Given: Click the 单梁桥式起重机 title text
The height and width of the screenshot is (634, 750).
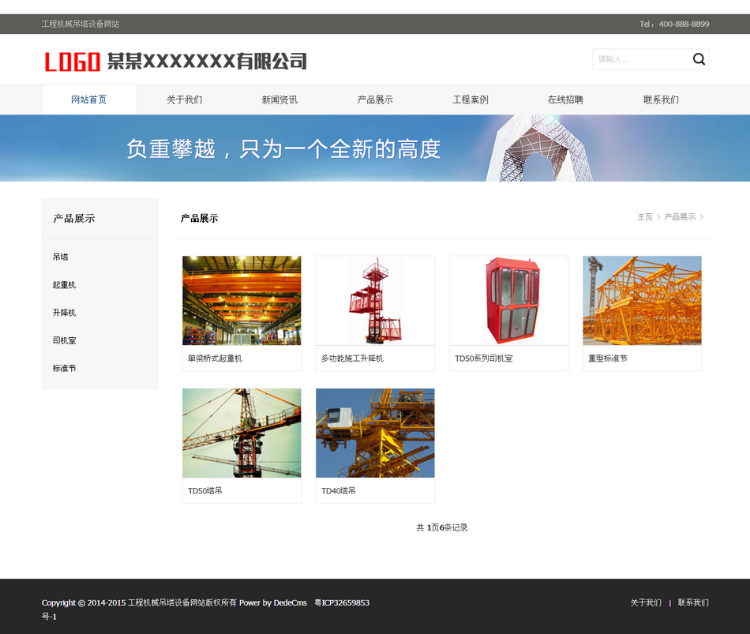Looking at the screenshot, I should tap(215, 358).
